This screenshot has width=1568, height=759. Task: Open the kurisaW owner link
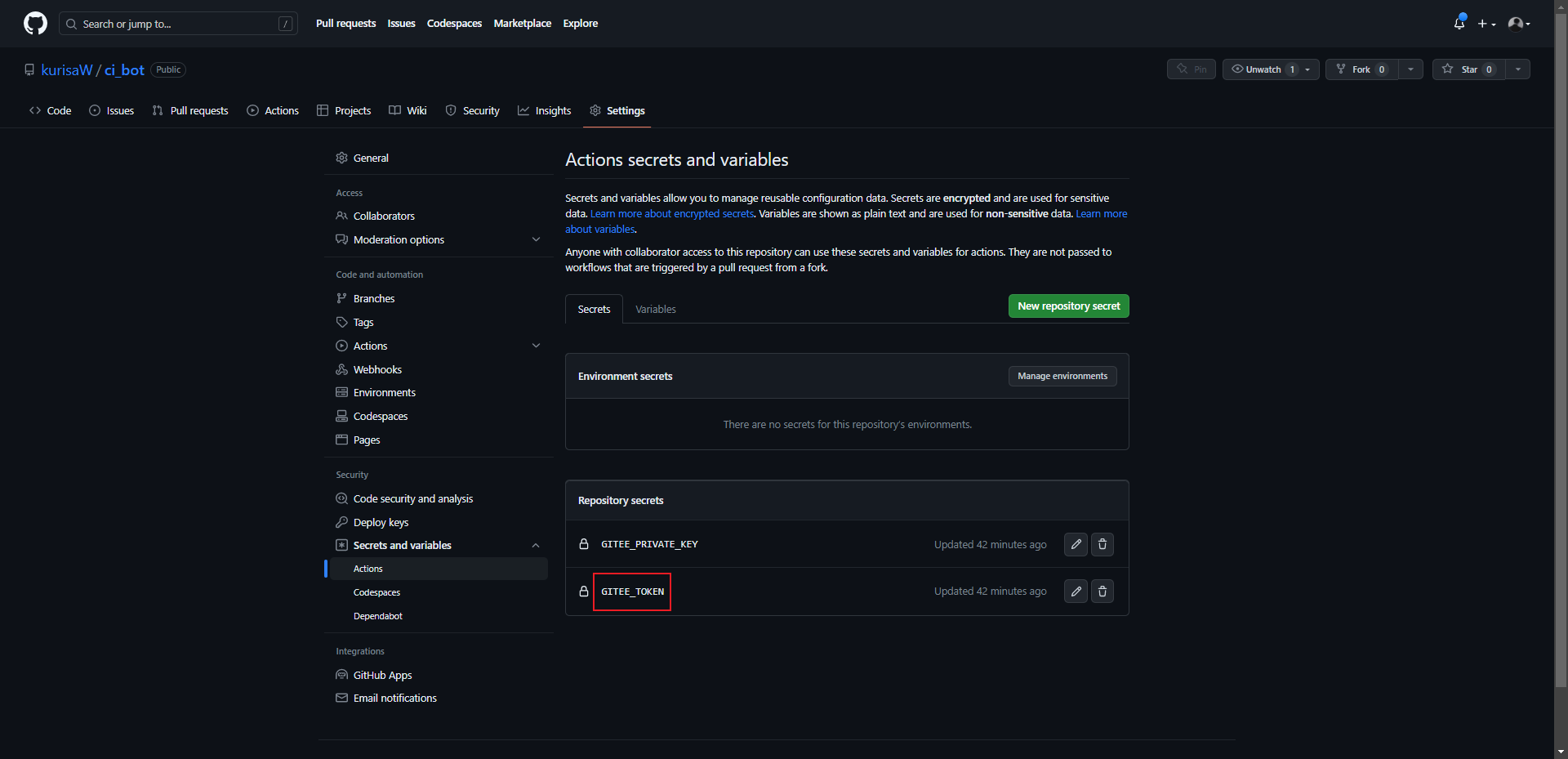click(x=67, y=70)
